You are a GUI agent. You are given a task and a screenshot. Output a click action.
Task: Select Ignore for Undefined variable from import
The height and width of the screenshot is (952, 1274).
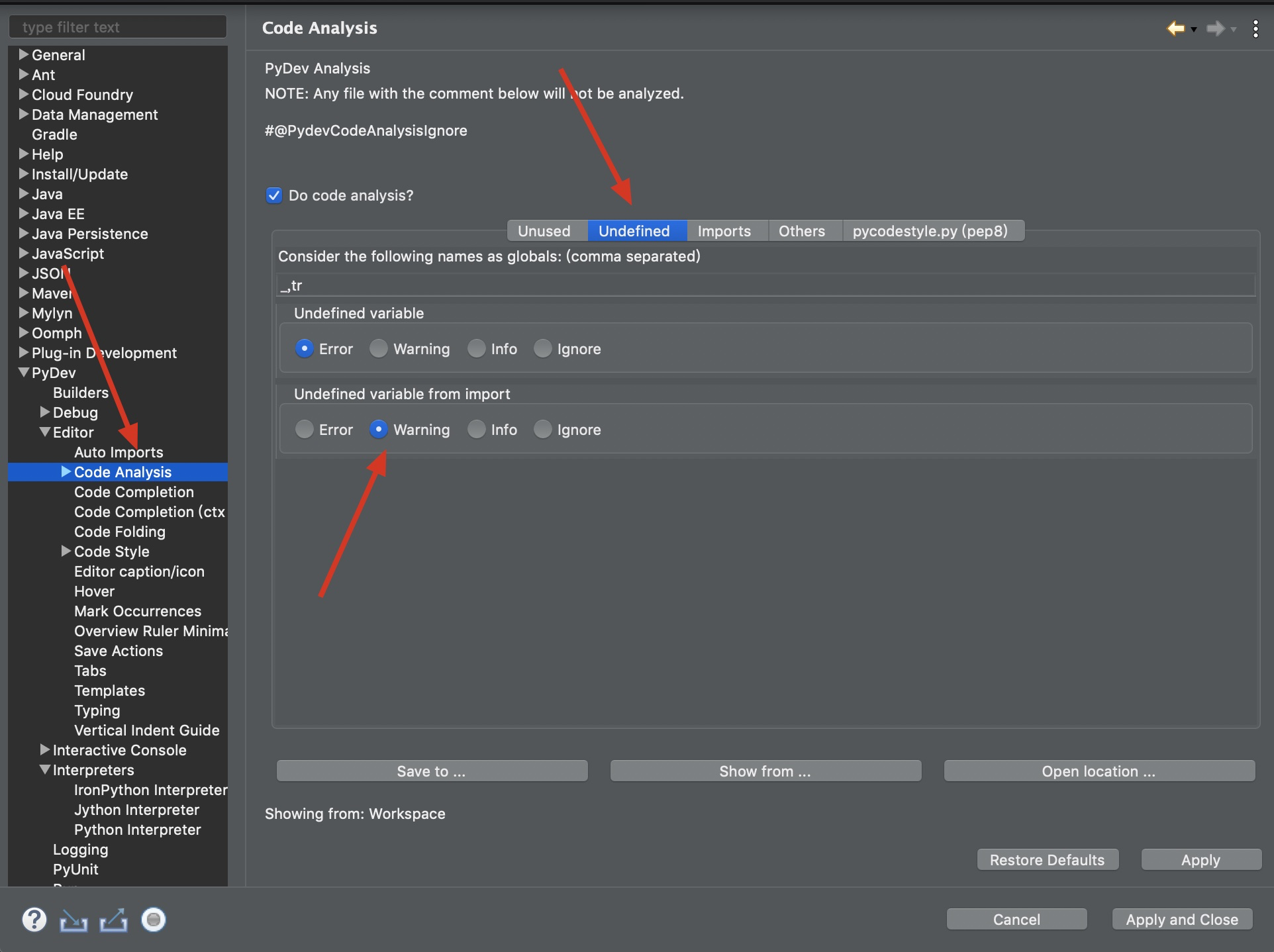pyautogui.click(x=543, y=430)
